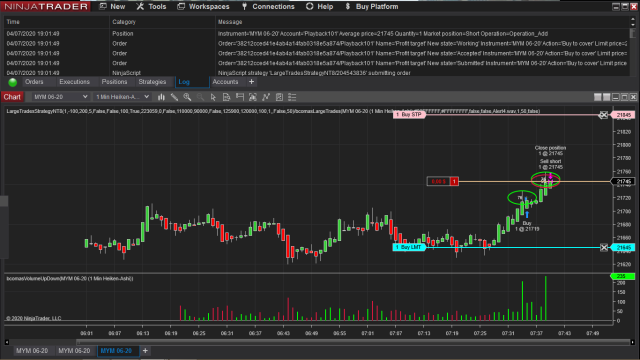
Task: Select the Log tab
Action: tap(192, 82)
